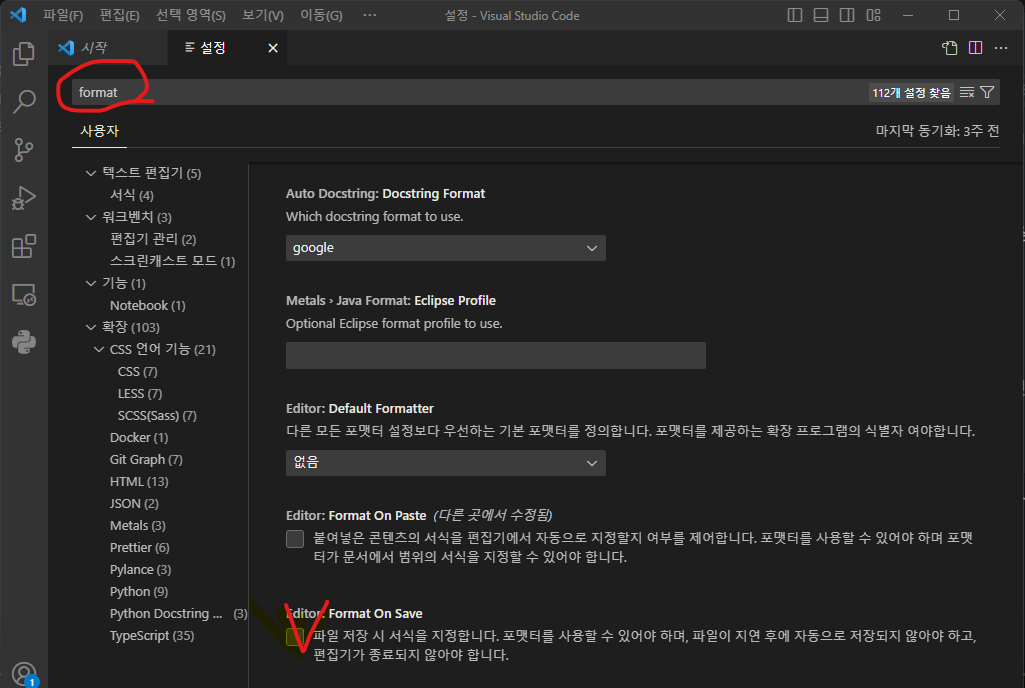The image size is (1025, 688).
Task: Collapse the 기능 tree group
Action: (x=91, y=283)
